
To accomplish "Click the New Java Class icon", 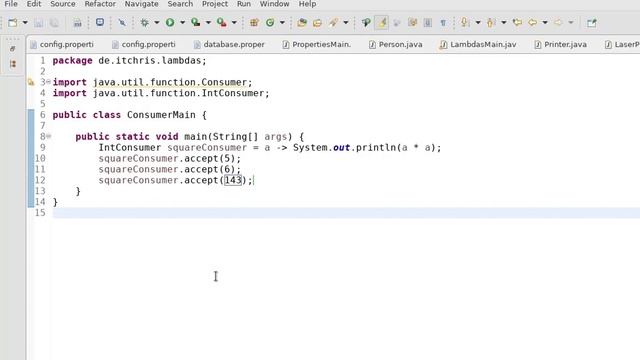I will [x=270, y=23].
